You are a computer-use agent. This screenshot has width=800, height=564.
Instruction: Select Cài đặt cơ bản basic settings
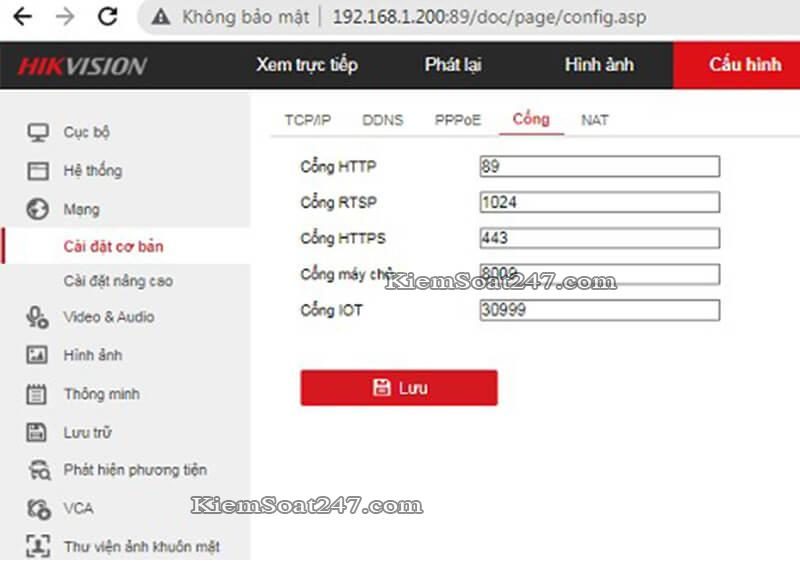(x=113, y=247)
